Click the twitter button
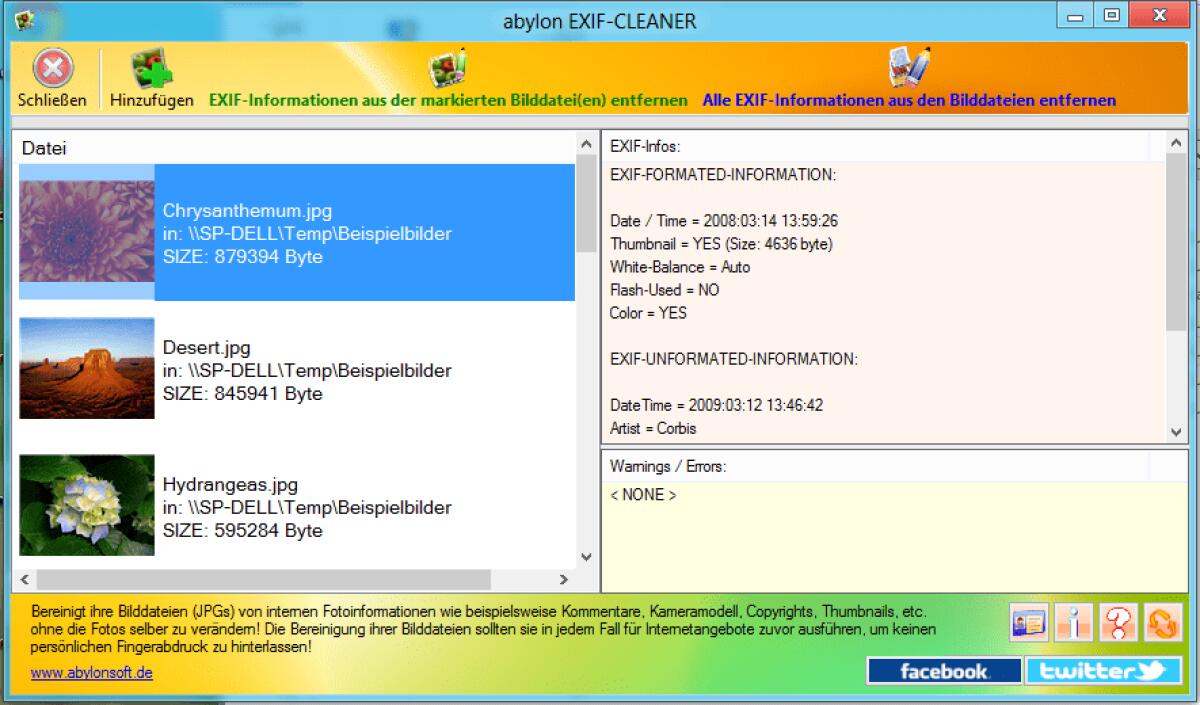Viewport: 1200px width, 705px height. click(x=1103, y=671)
